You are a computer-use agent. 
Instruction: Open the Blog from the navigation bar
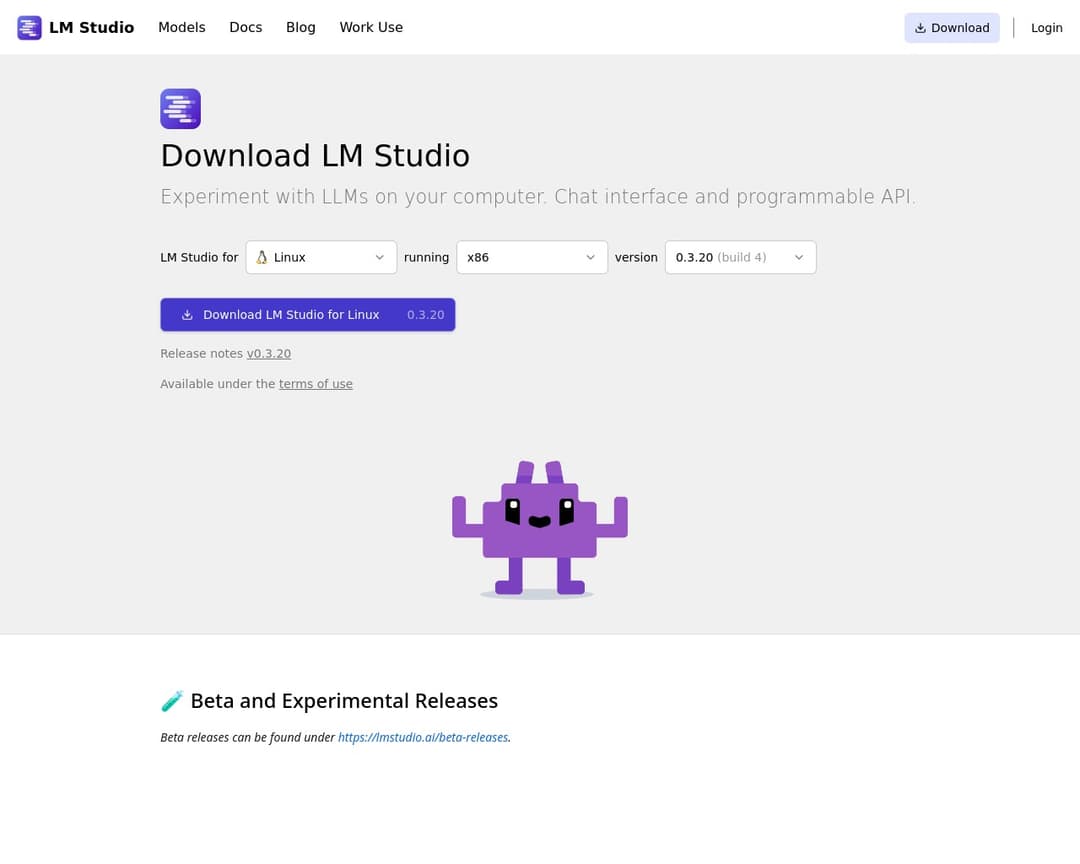[x=300, y=27]
